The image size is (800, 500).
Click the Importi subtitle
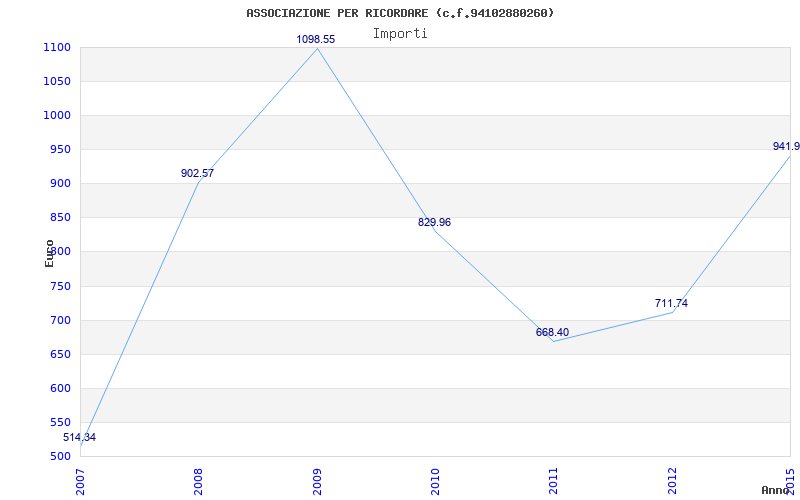coord(400,34)
